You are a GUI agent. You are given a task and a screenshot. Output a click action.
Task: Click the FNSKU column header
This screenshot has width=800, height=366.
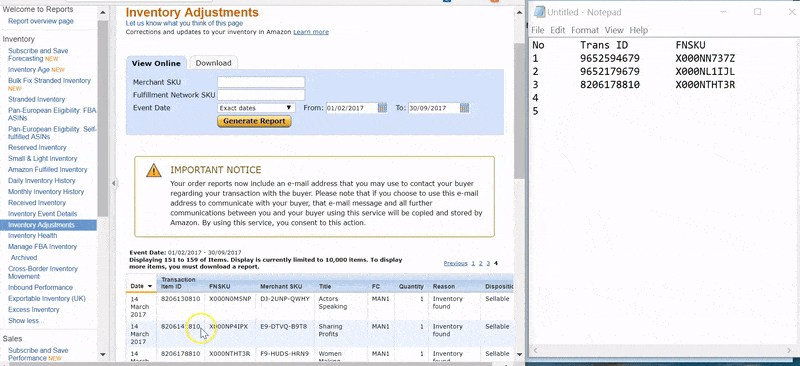click(219, 286)
